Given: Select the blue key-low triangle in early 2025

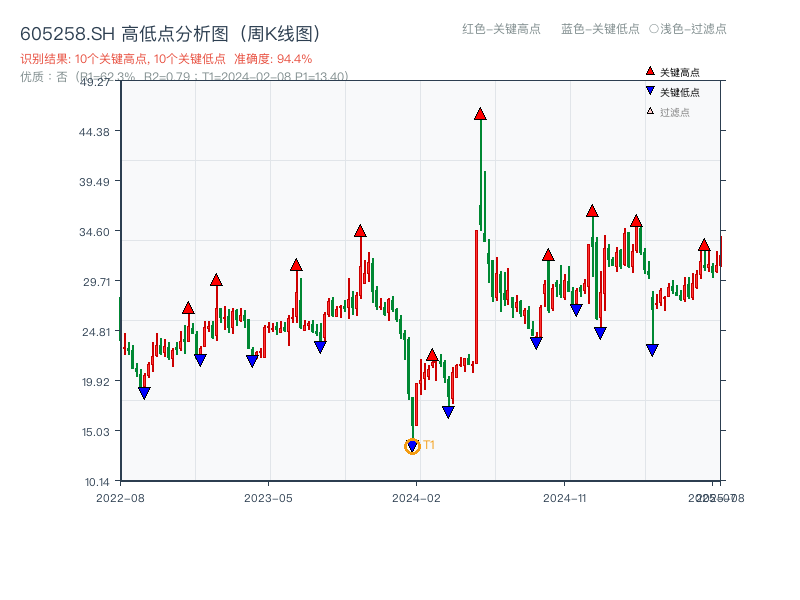Looking at the screenshot, I should (601, 334).
